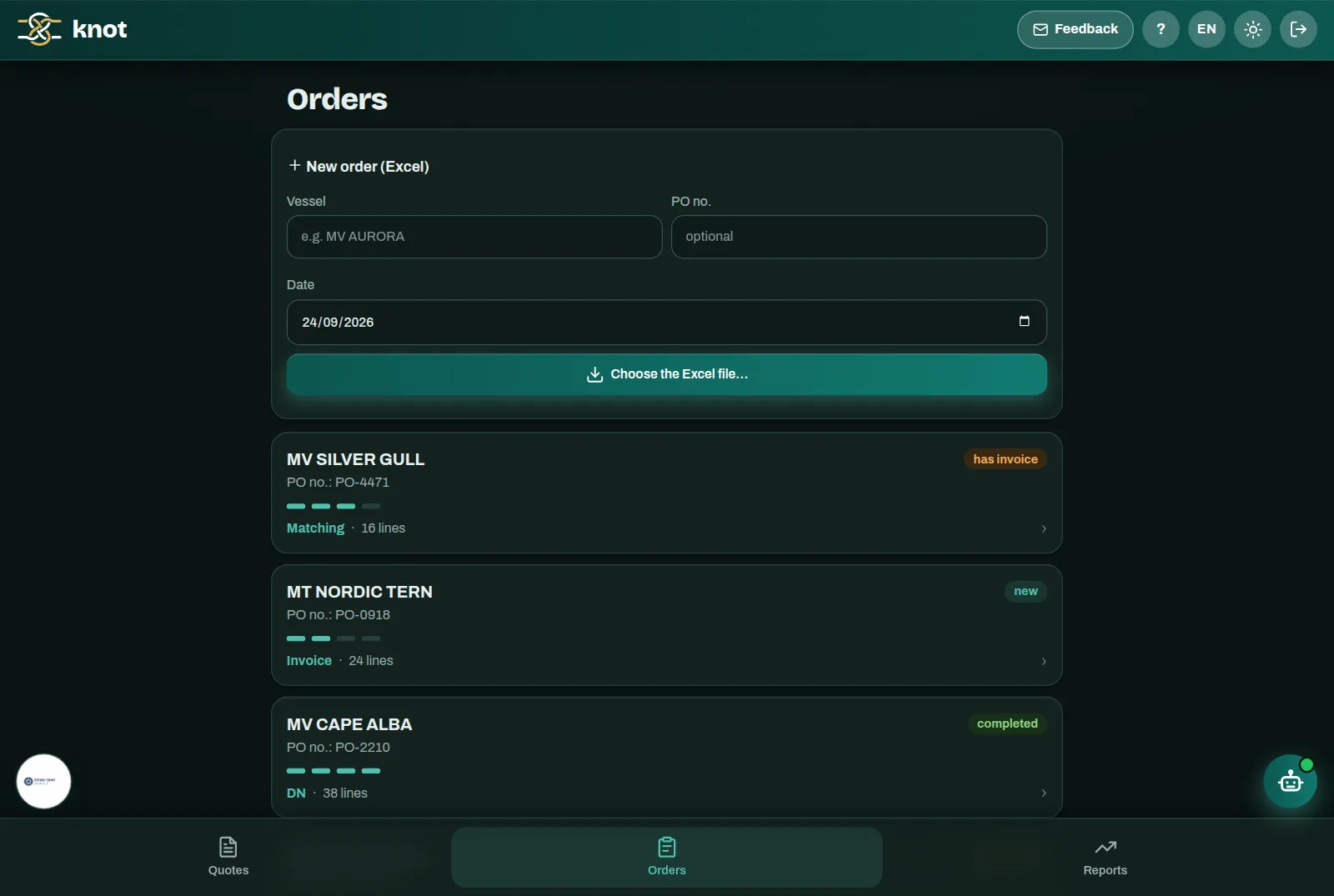The height and width of the screenshot is (896, 1334).
Task: Click the knot logo icon
Action: tap(39, 29)
